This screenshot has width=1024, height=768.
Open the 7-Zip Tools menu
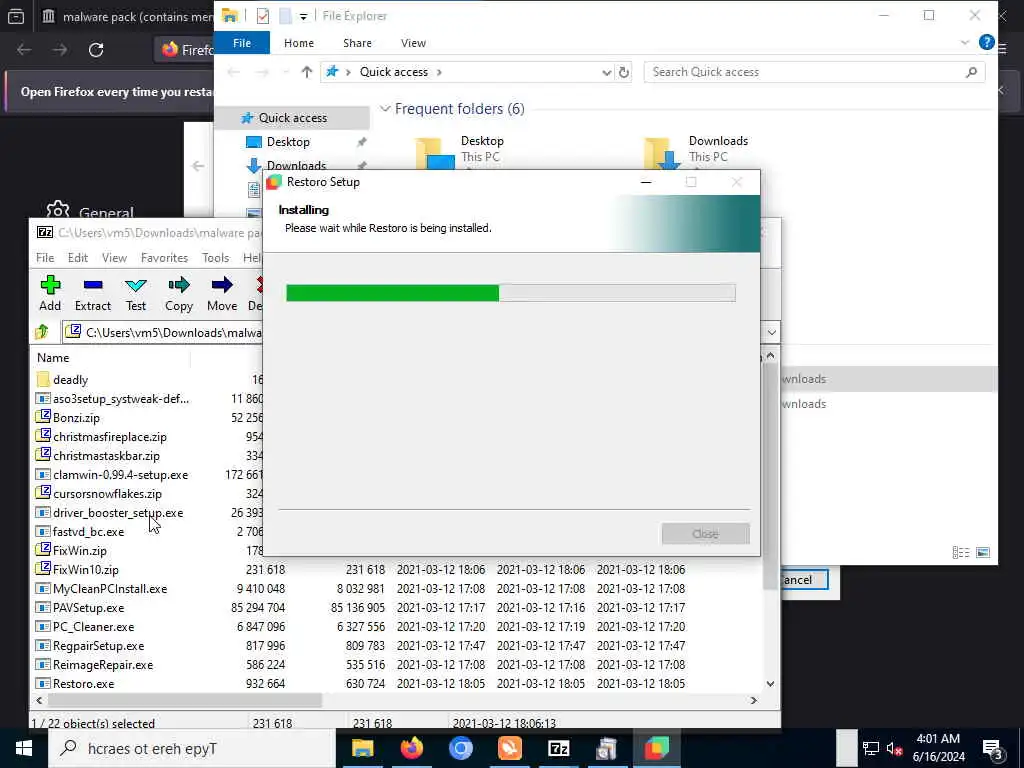click(216, 257)
